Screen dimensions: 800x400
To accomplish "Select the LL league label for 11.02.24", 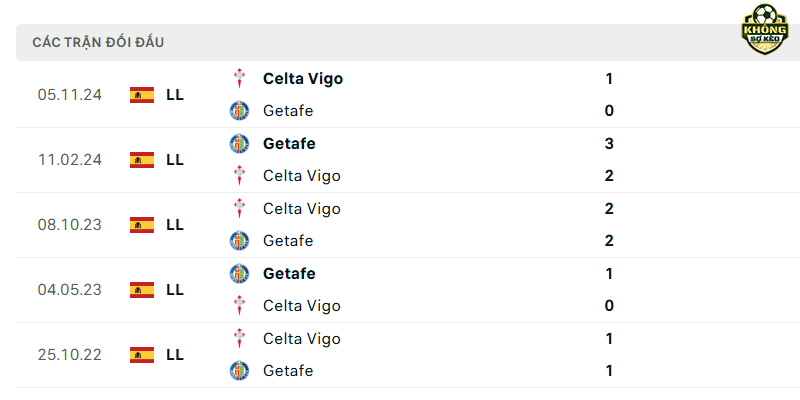I will point(175,160).
